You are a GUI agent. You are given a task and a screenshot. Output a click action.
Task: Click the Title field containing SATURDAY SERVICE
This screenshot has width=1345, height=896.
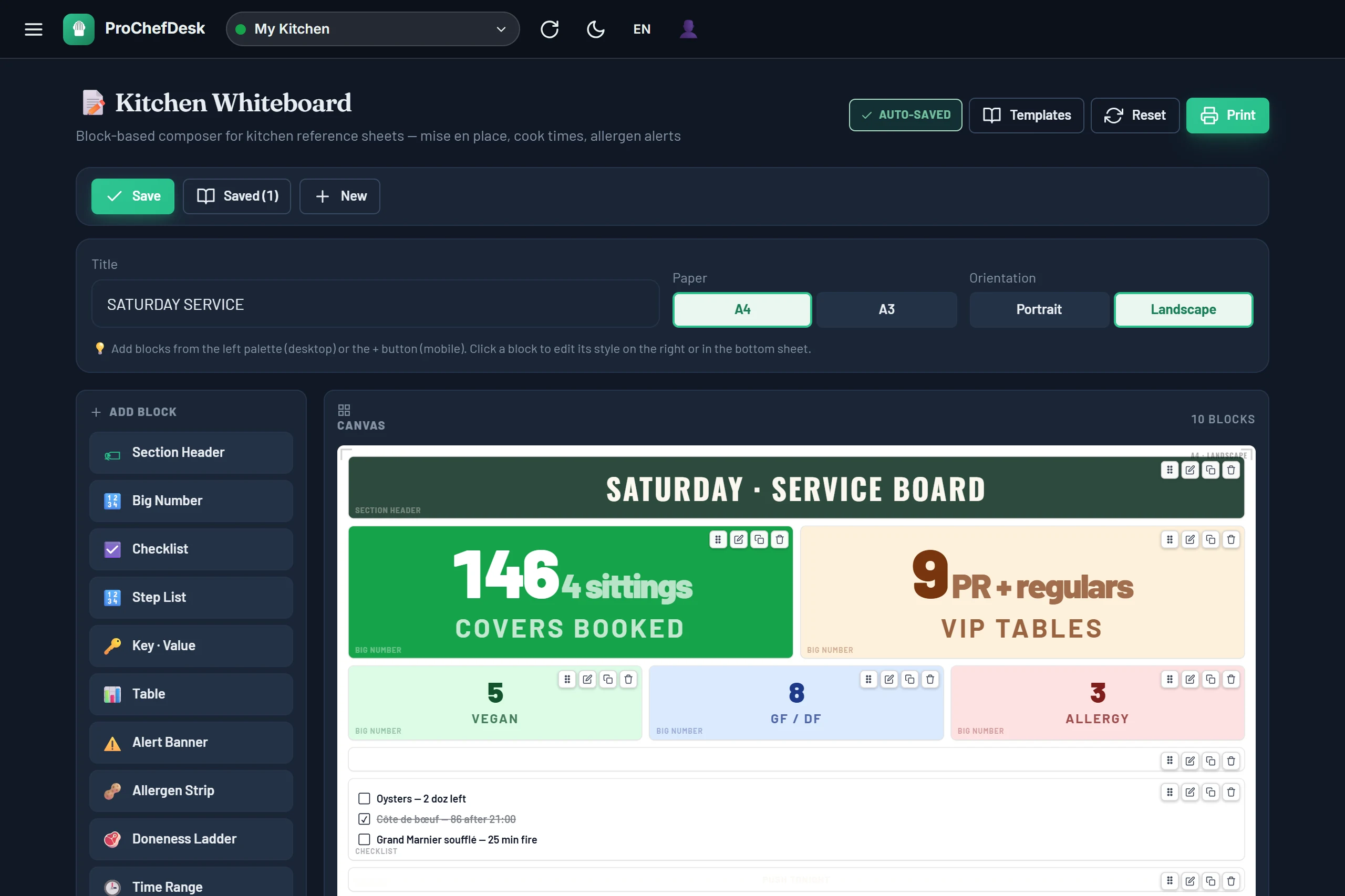pos(375,304)
